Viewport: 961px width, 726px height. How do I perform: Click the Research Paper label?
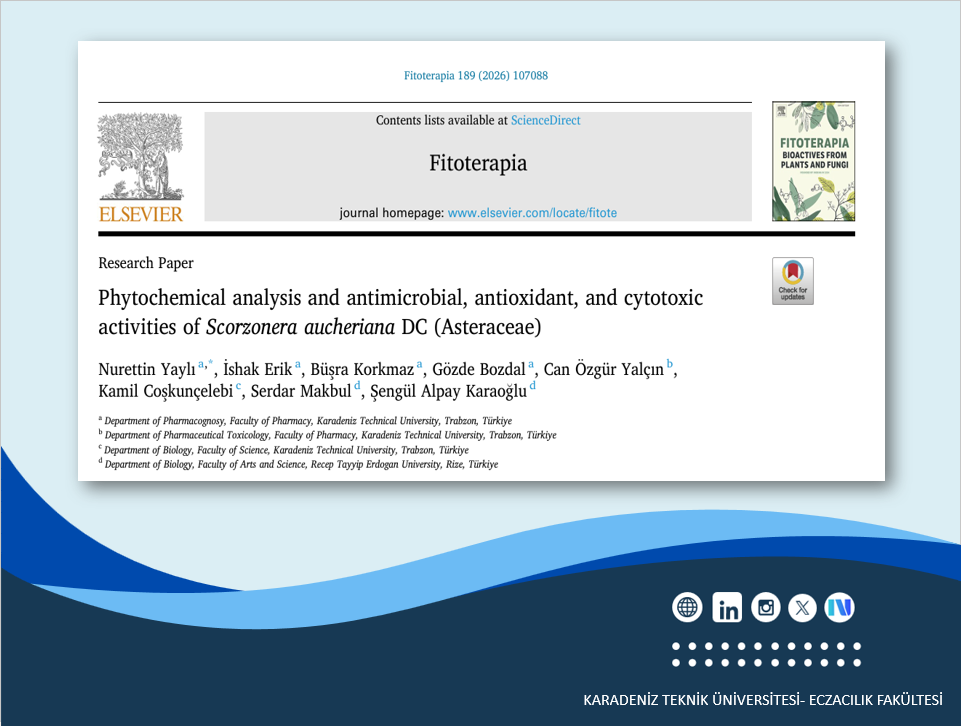click(x=146, y=263)
